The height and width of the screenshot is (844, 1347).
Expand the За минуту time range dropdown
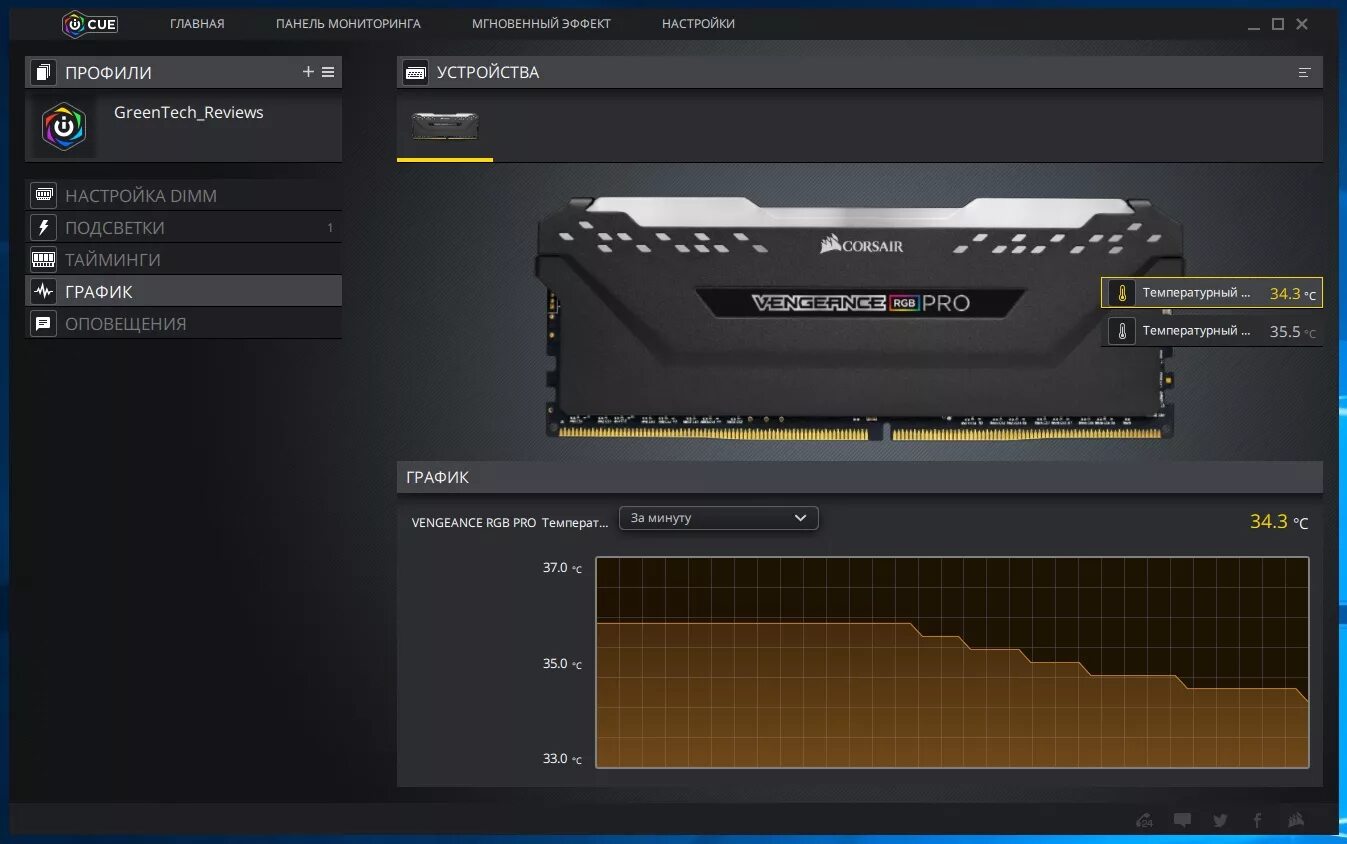point(718,518)
